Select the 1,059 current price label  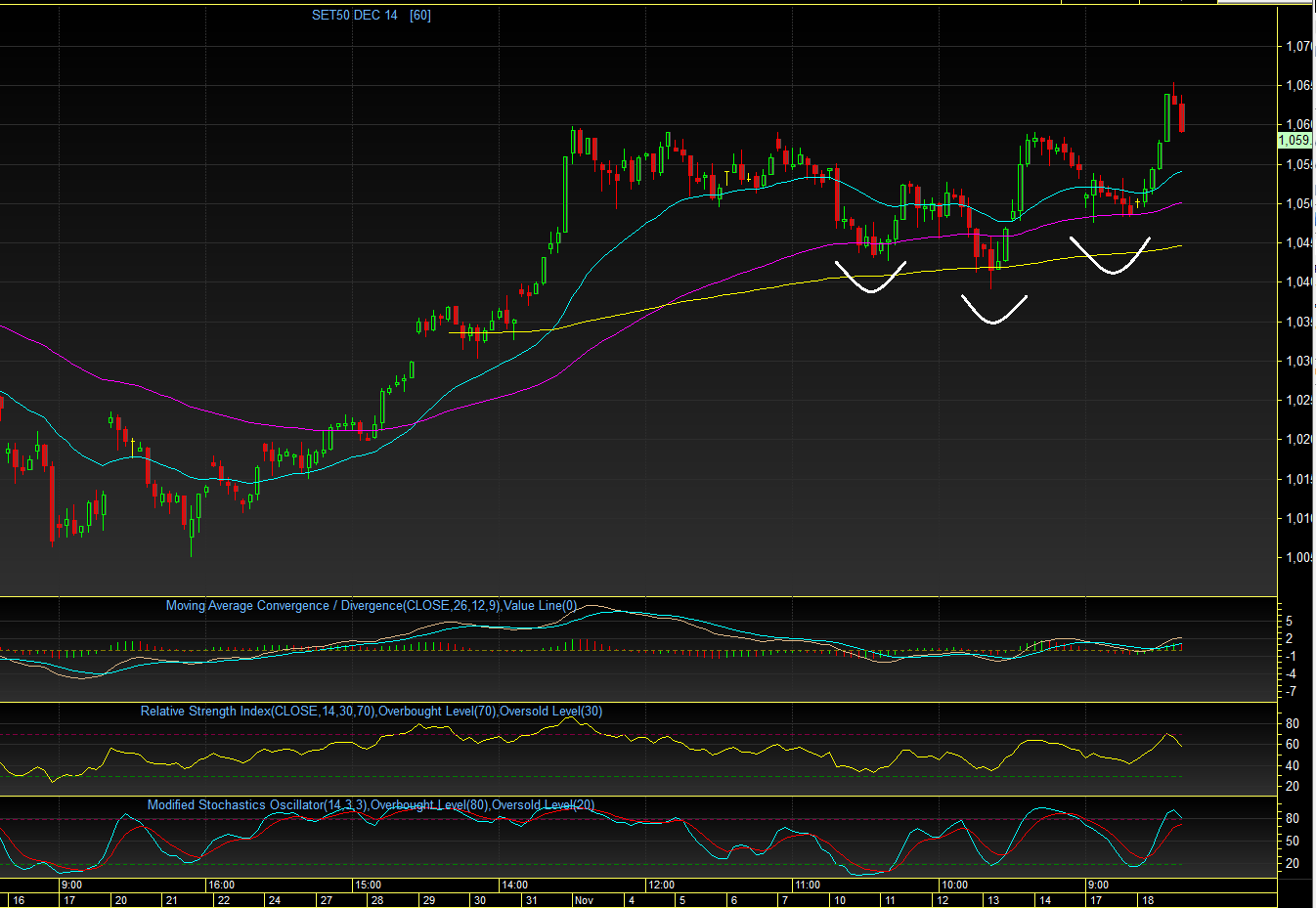1294,141
